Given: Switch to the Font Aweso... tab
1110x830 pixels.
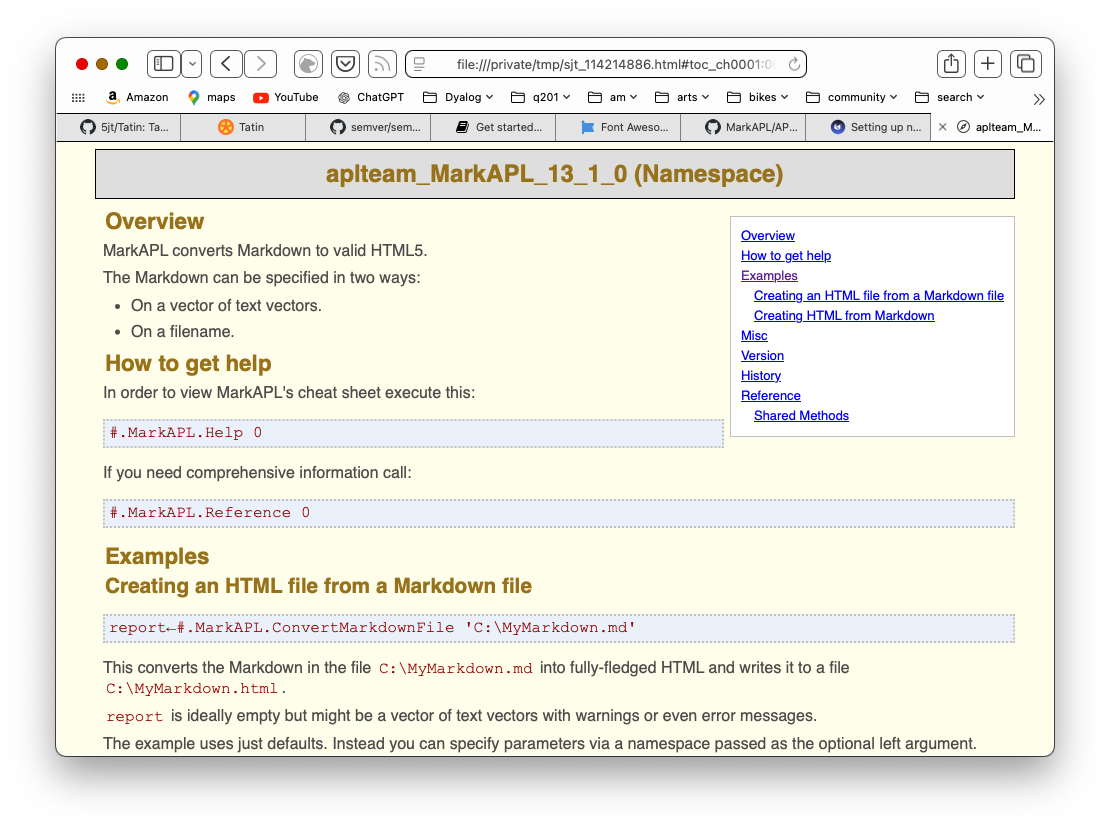Looking at the screenshot, I should 618,127.
